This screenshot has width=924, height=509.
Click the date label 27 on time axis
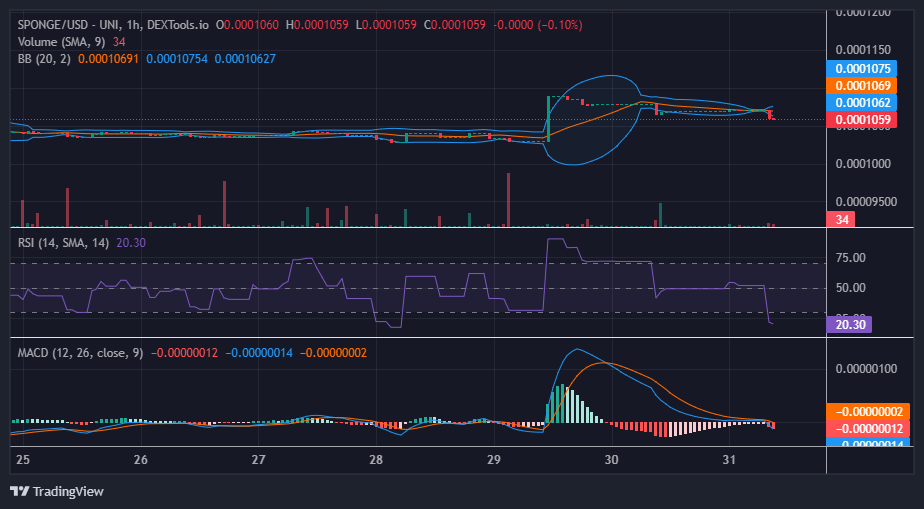tap(258, 460)
